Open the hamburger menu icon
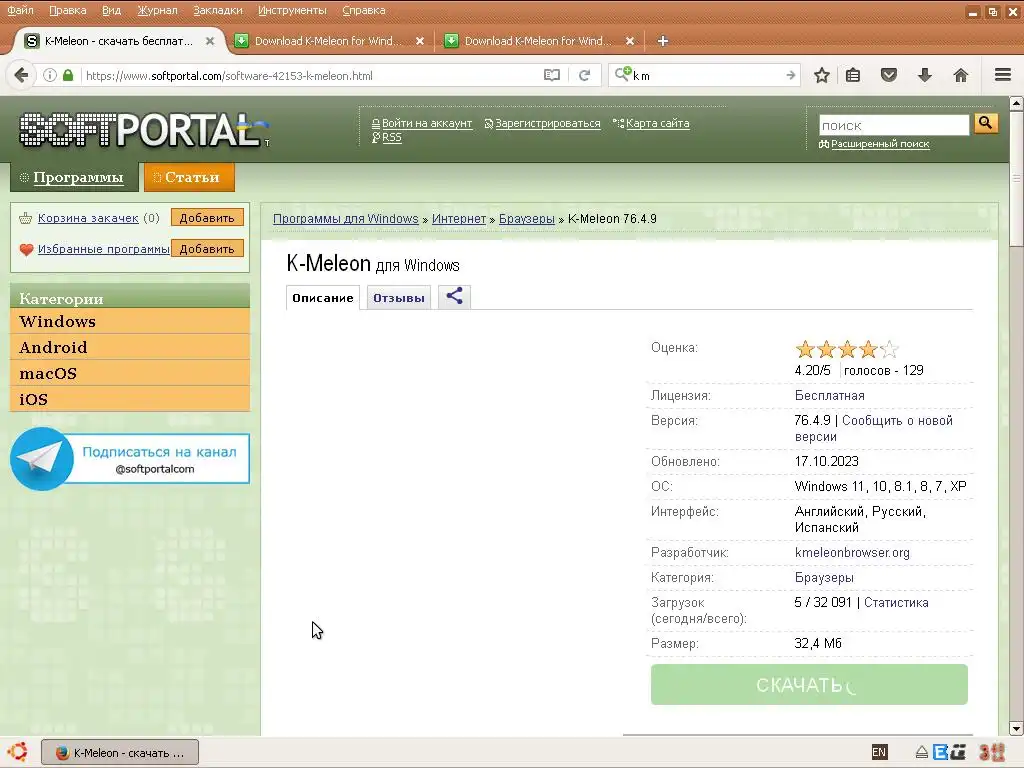 1003,75
